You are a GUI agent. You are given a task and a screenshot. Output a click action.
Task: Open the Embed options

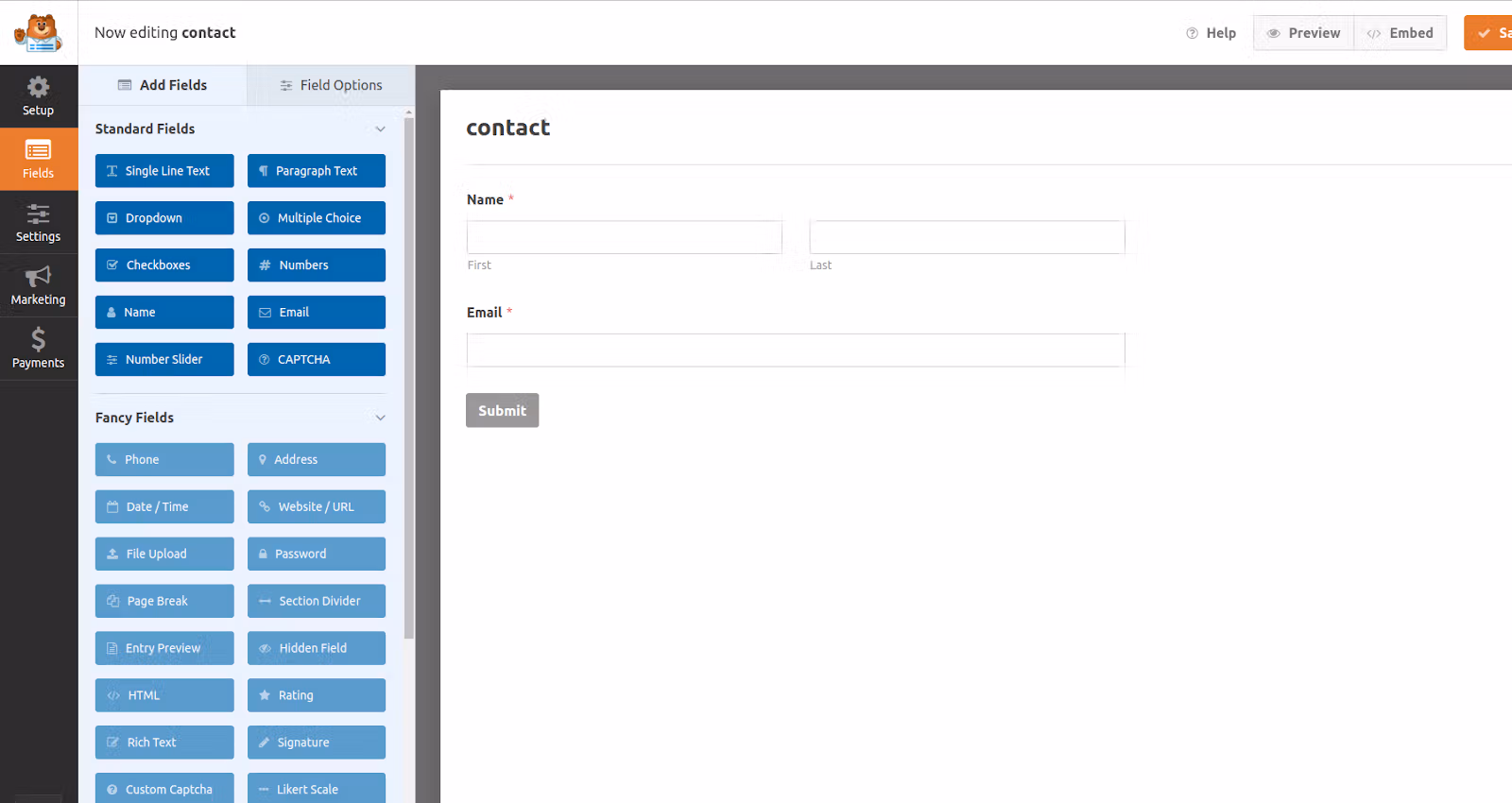[1400, 33]
